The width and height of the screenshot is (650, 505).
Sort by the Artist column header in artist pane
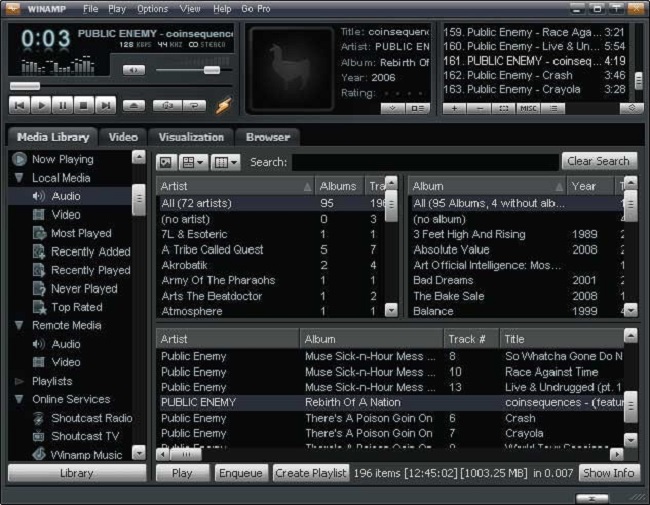tap(235, 186)
